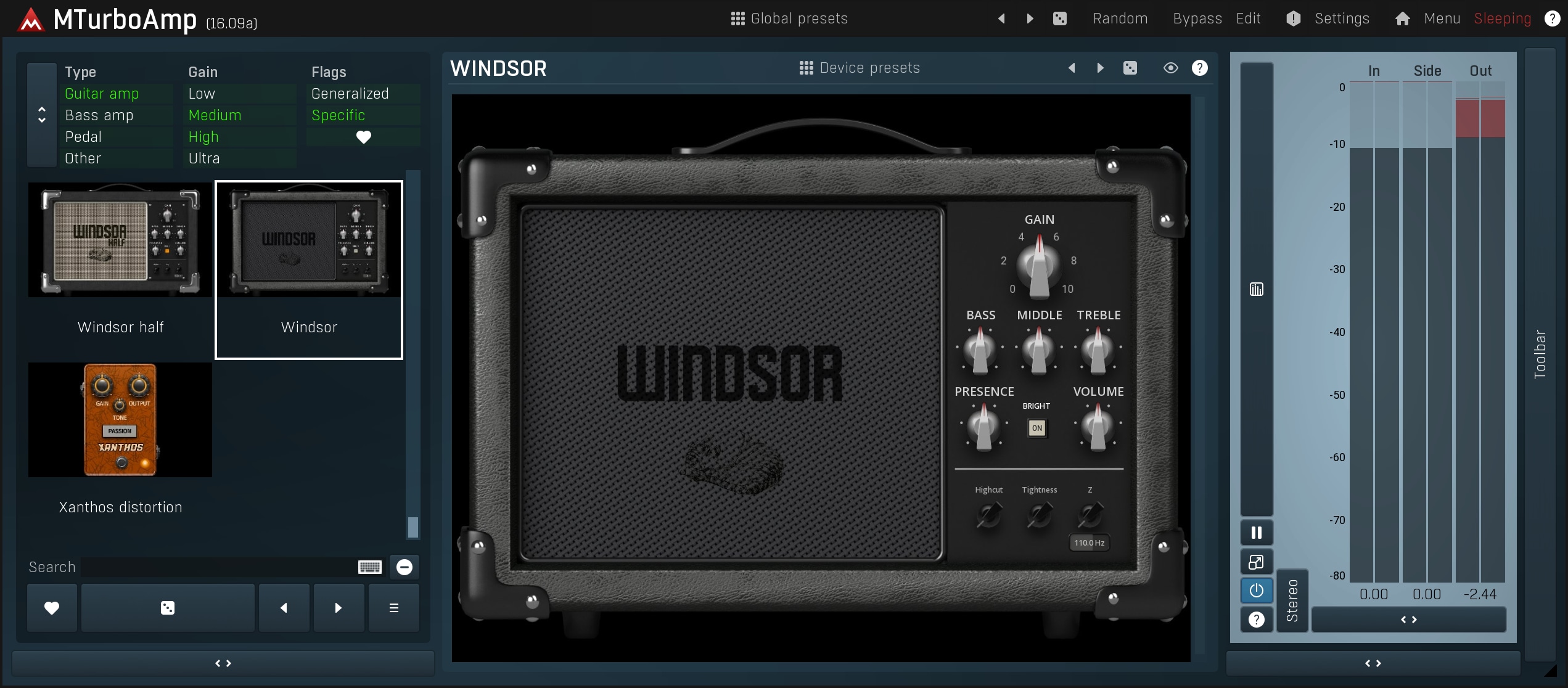Toggle the eye visibility icon in Windsor header
Viewport: 1568px width, 688px height.
click(1170, 68)
